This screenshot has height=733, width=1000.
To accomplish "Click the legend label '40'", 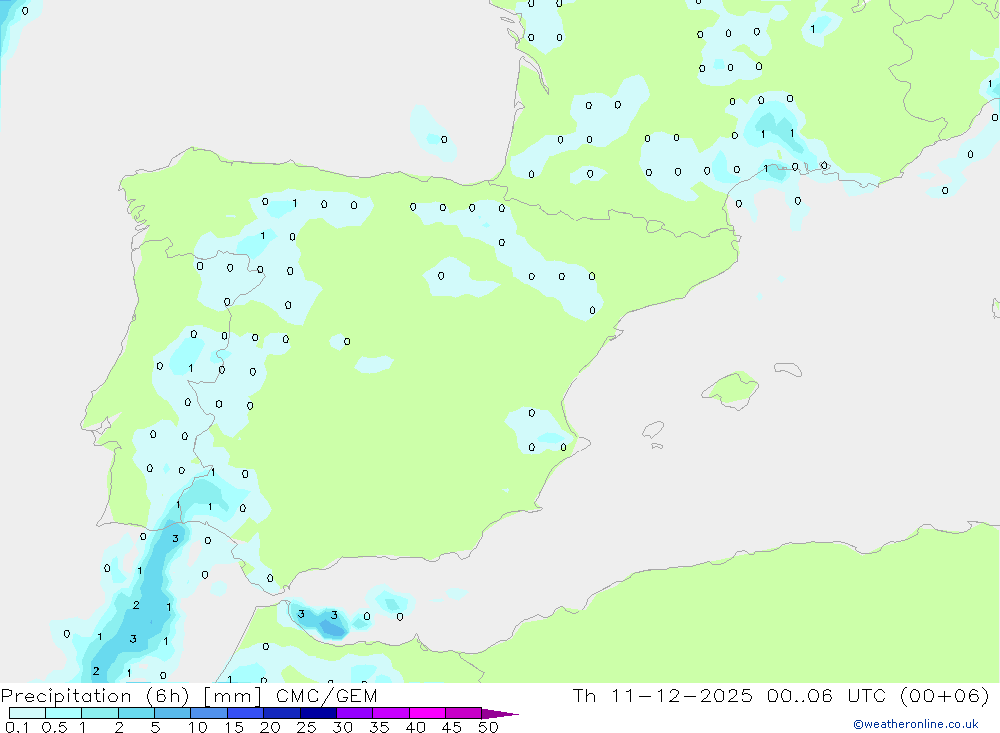I will pos(416,727).
